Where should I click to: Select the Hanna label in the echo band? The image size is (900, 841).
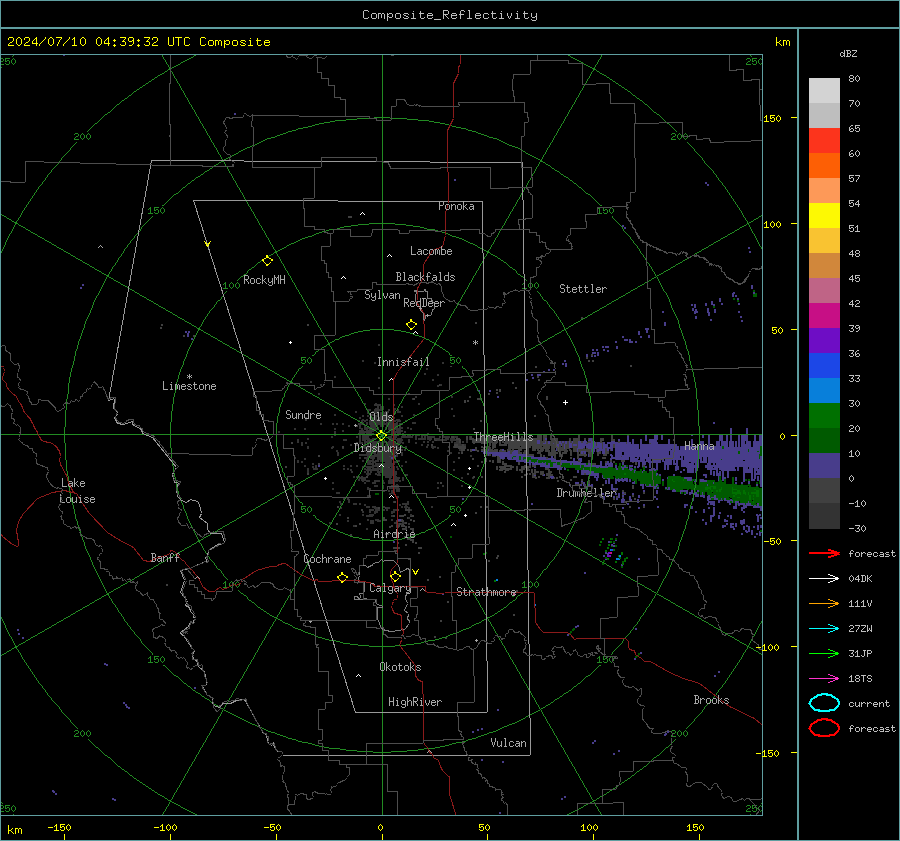pyautogui.click(x=699, y=446)
